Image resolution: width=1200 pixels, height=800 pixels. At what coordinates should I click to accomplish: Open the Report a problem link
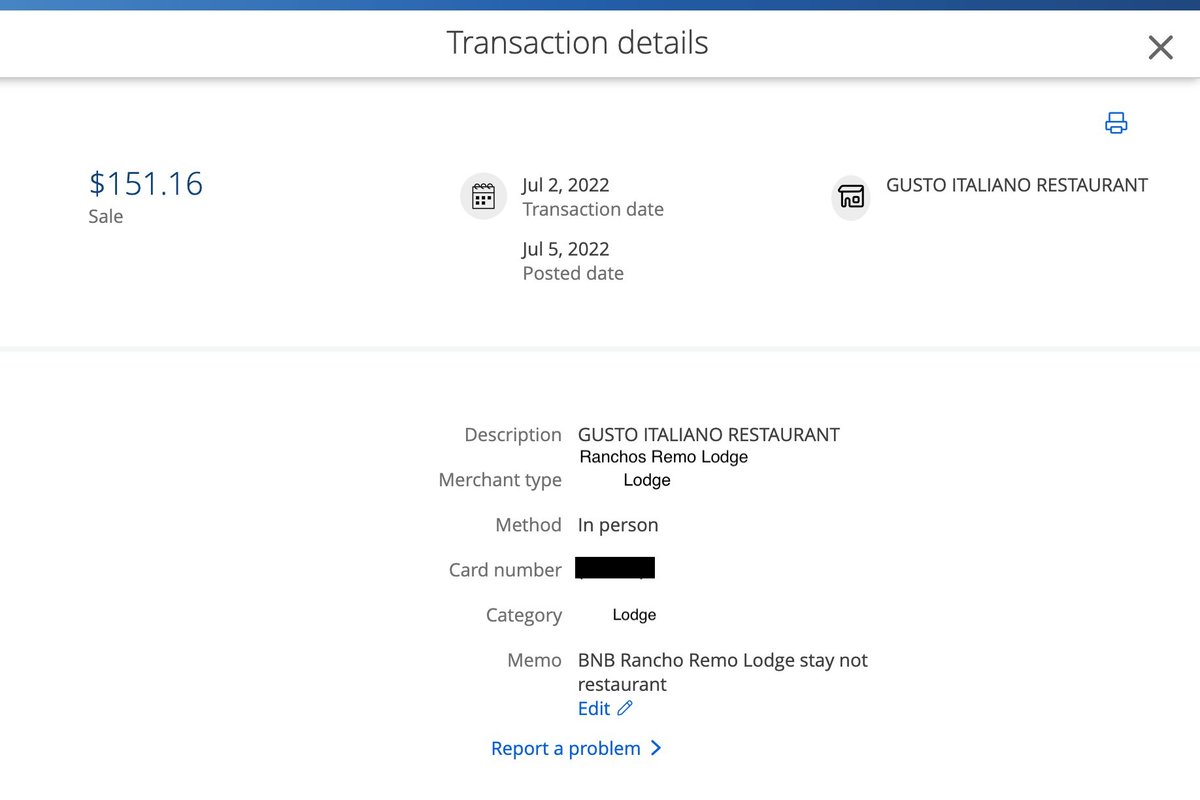tap(566, 748)
